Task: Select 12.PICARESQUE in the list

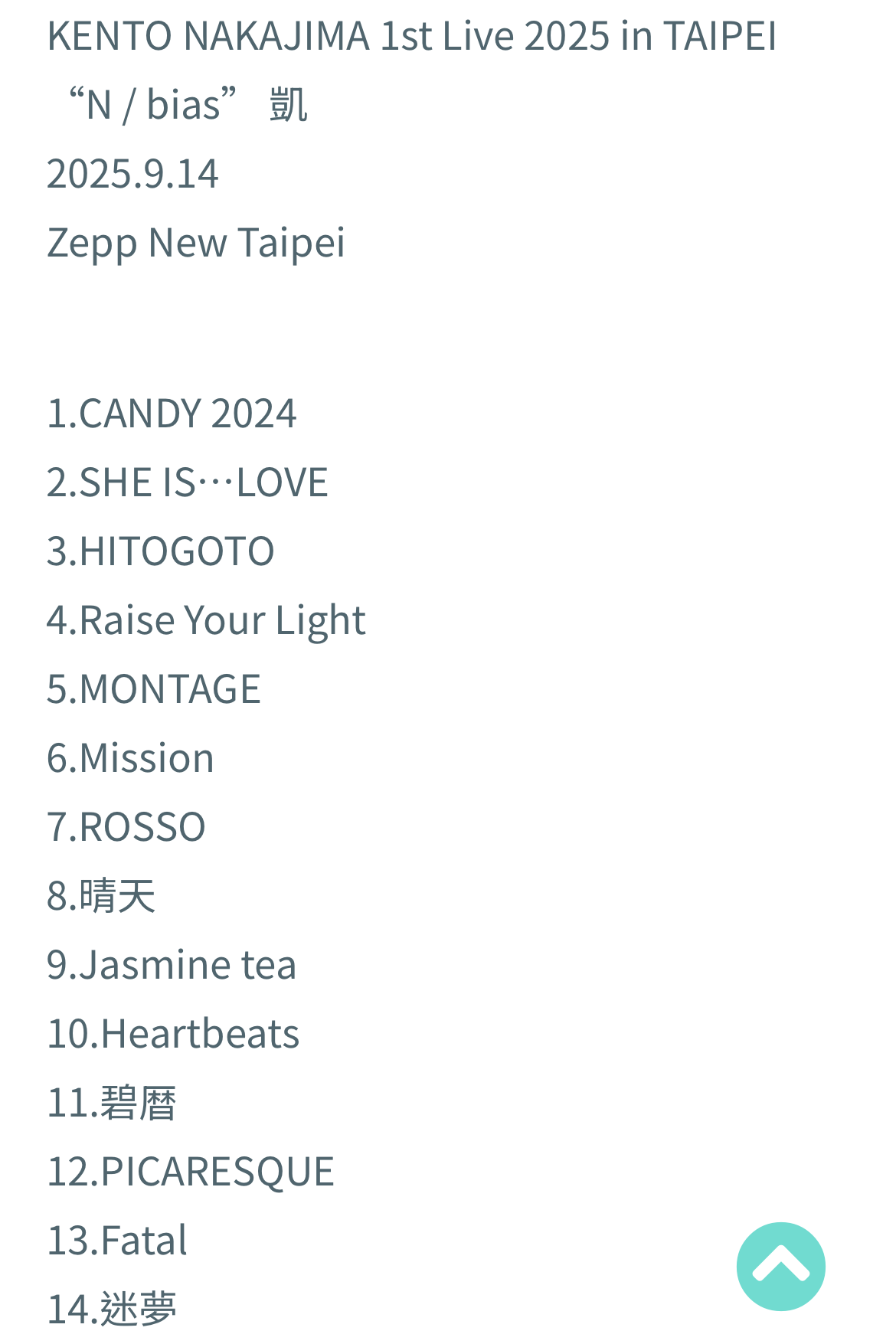Action: tap(191, 1172)
